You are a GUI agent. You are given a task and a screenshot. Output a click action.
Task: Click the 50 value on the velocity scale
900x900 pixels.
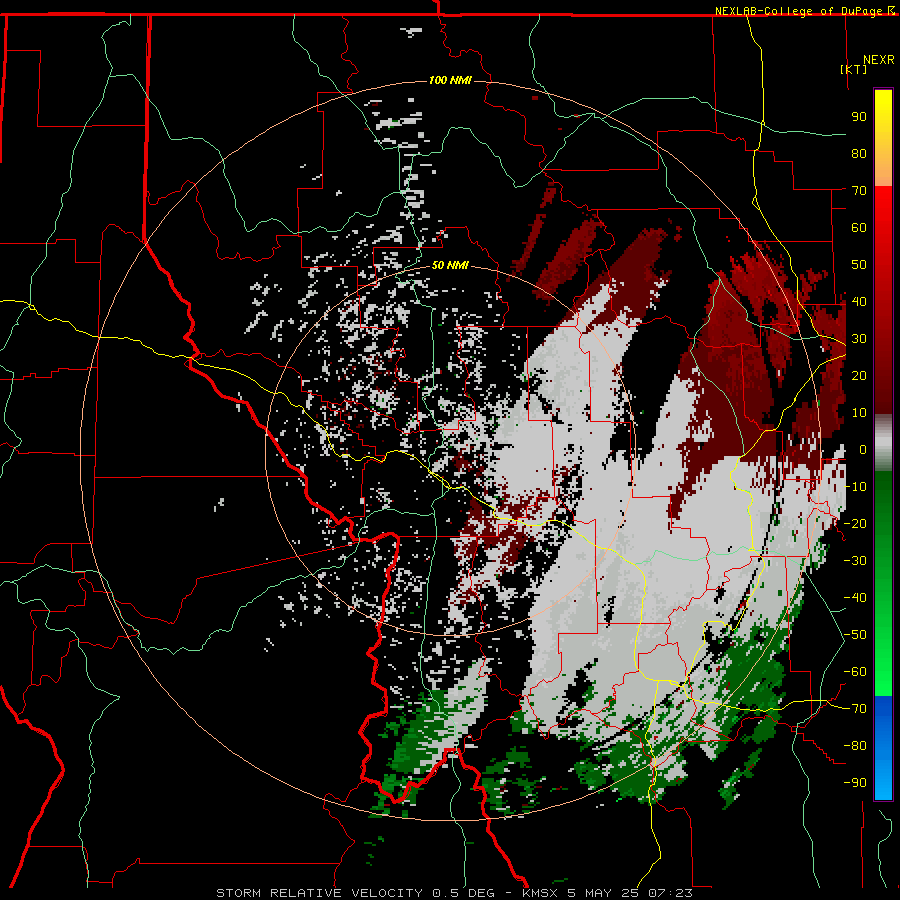click(859, 265)
